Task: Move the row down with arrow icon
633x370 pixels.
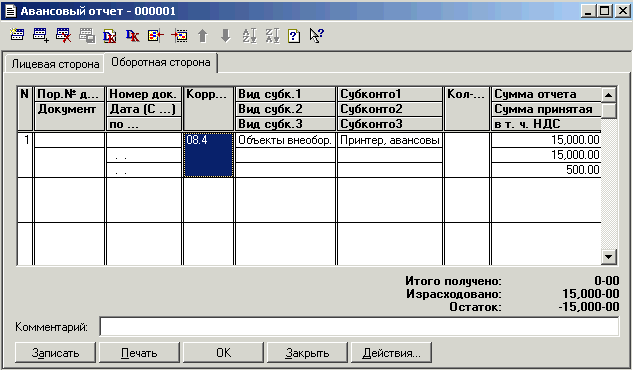Action: [225, 36]
